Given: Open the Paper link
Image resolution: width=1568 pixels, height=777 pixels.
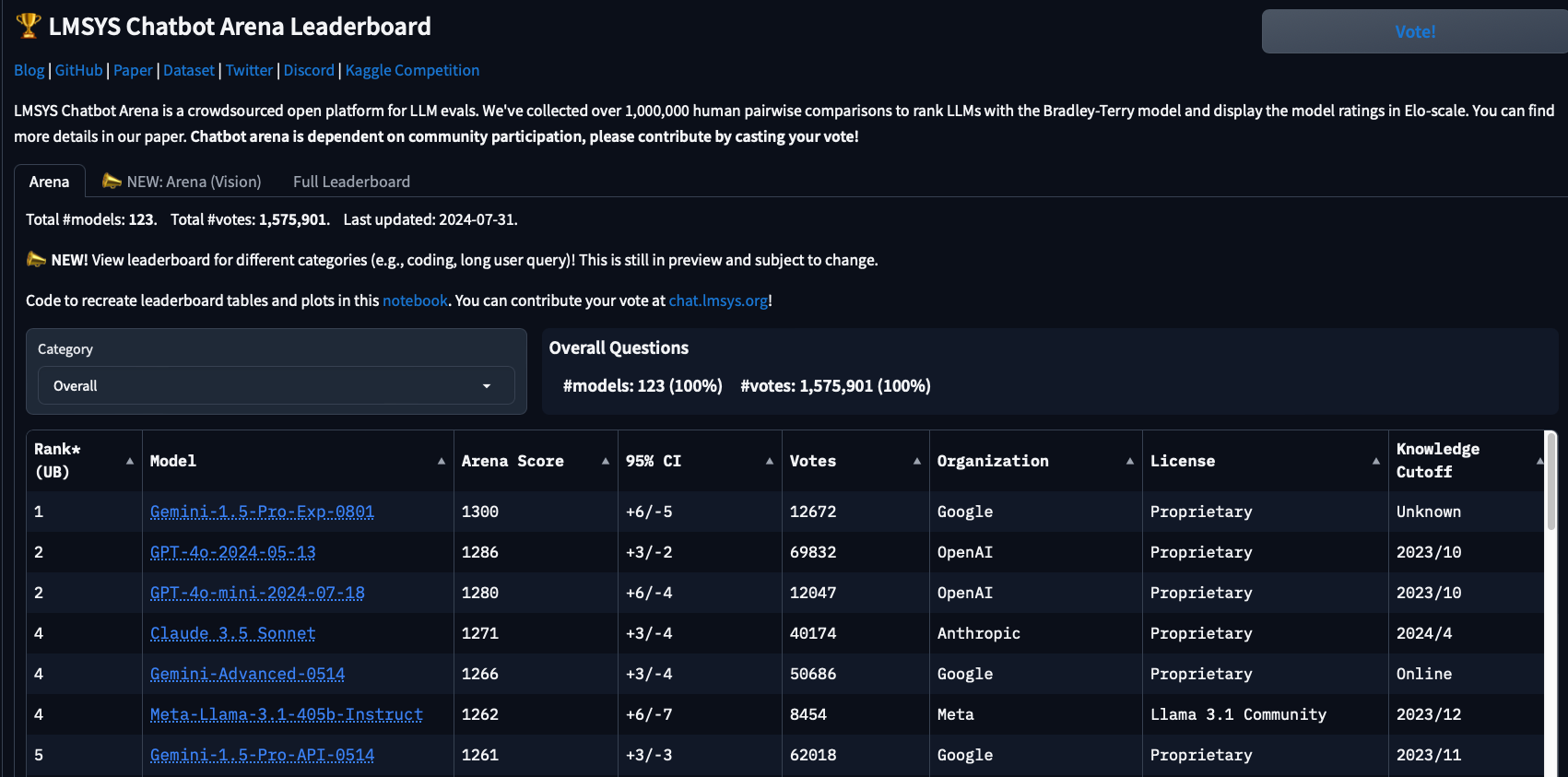Looking at the screenshot, I should 133,70.
